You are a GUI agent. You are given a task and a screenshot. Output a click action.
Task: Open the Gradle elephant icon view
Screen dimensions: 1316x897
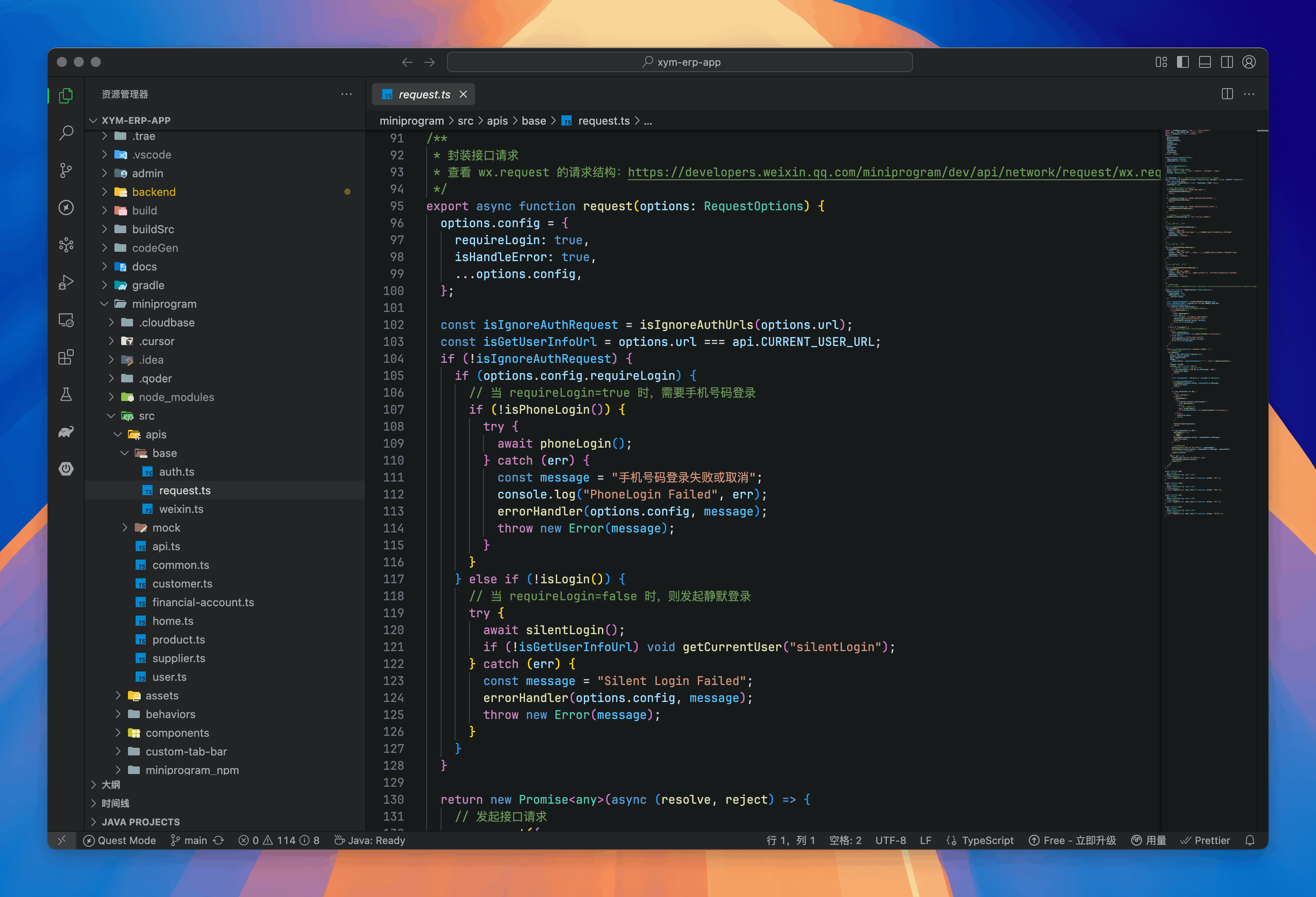66,432
